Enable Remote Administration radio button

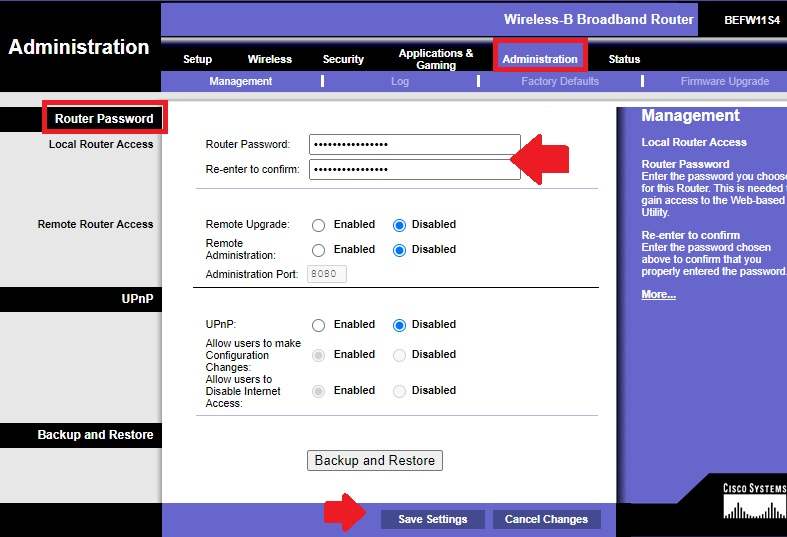tap(319, 250)
